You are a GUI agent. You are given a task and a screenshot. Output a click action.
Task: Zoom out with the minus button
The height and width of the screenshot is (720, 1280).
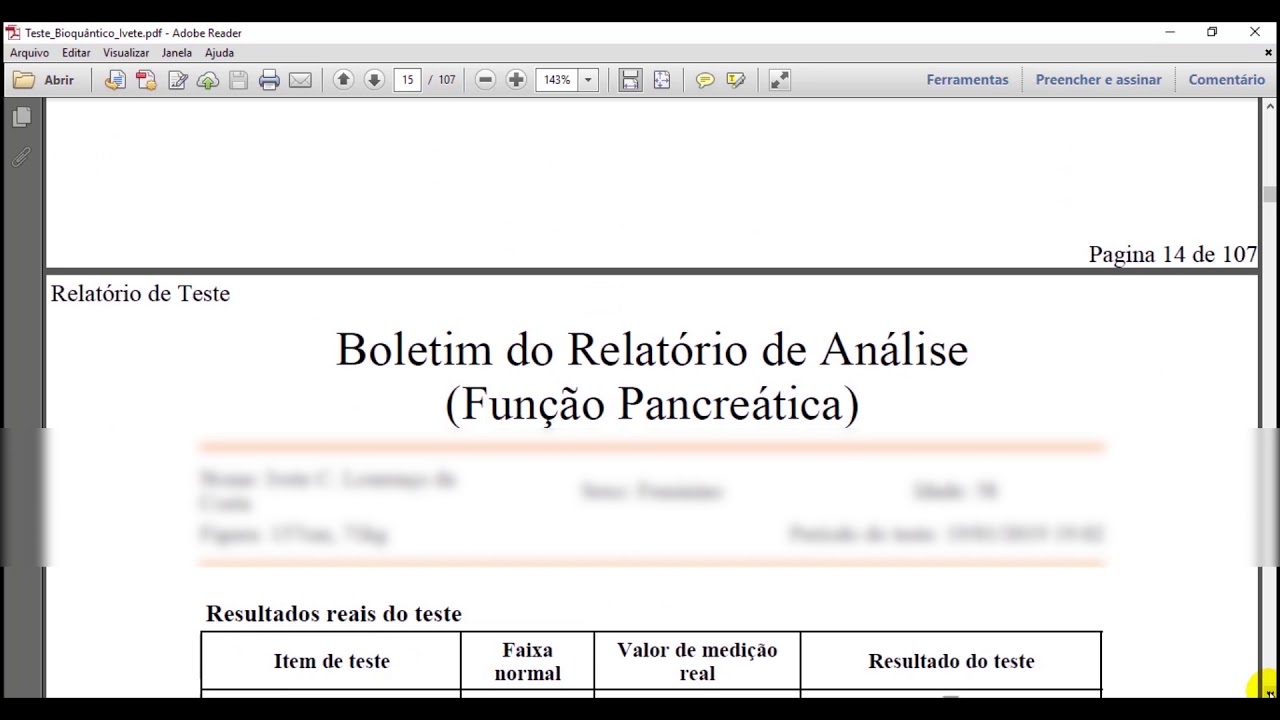point(485,80)
